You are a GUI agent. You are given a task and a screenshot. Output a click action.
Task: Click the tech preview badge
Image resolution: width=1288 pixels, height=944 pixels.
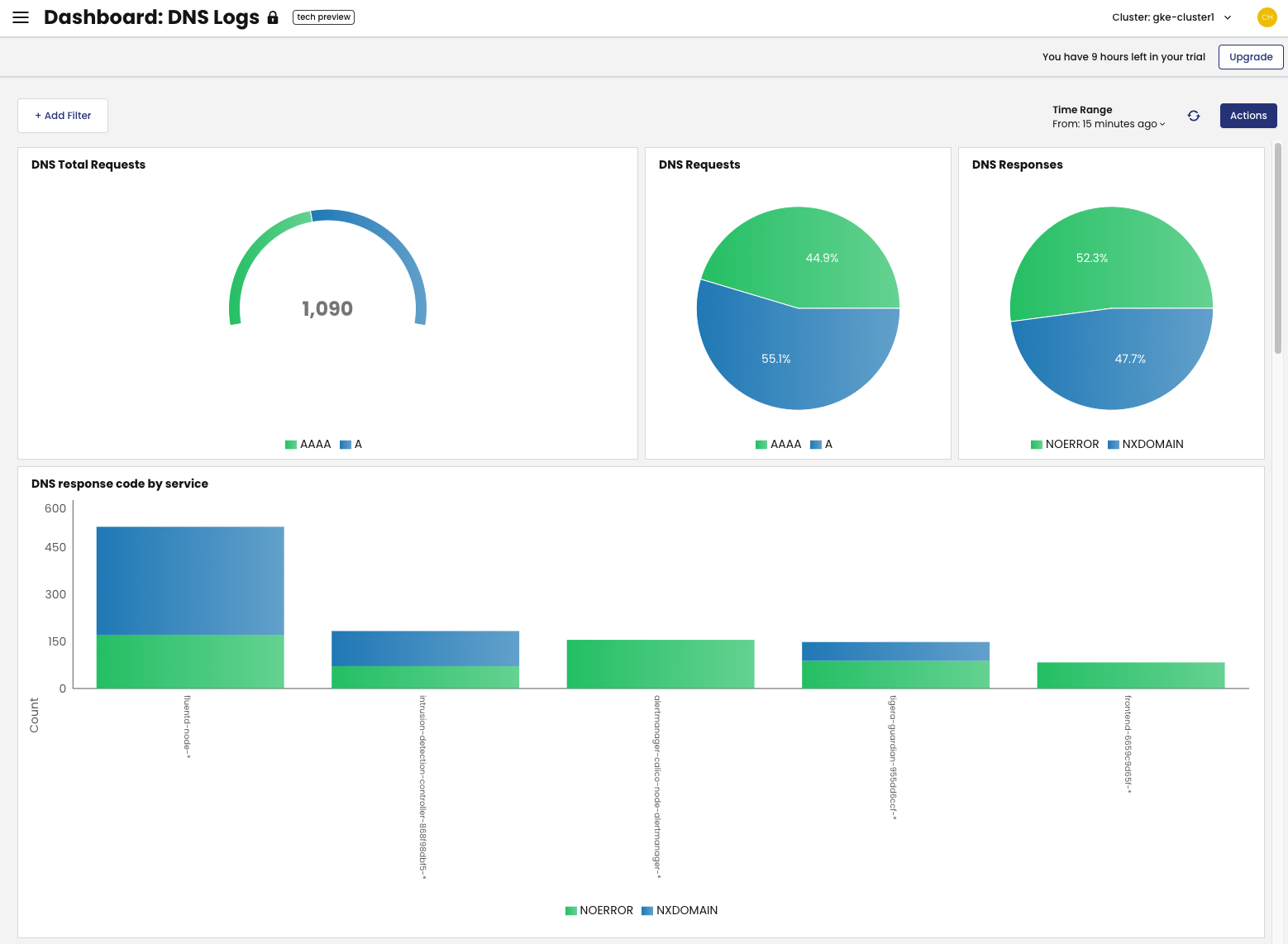click(x=323, y=17)
